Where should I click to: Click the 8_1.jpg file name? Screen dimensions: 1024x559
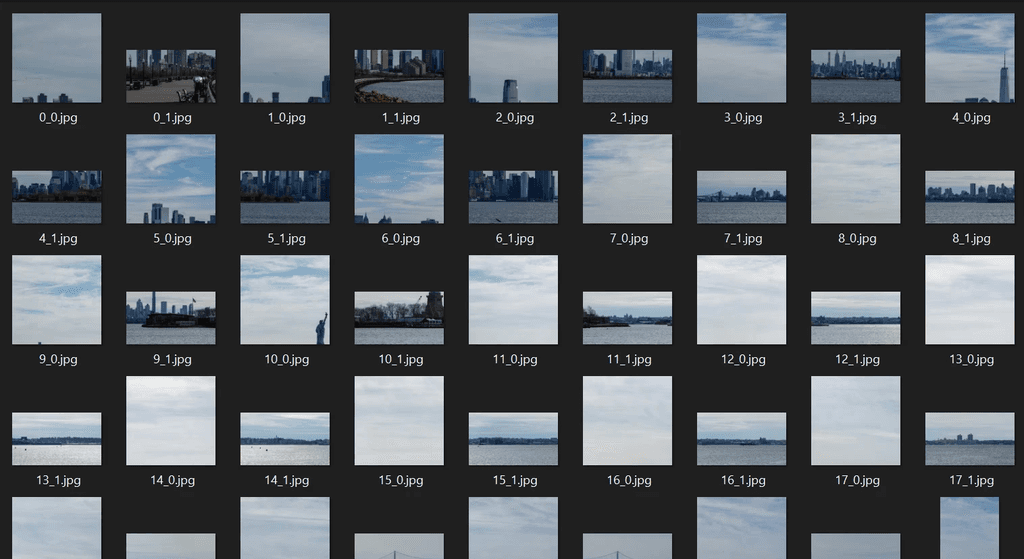click(971, 239)
